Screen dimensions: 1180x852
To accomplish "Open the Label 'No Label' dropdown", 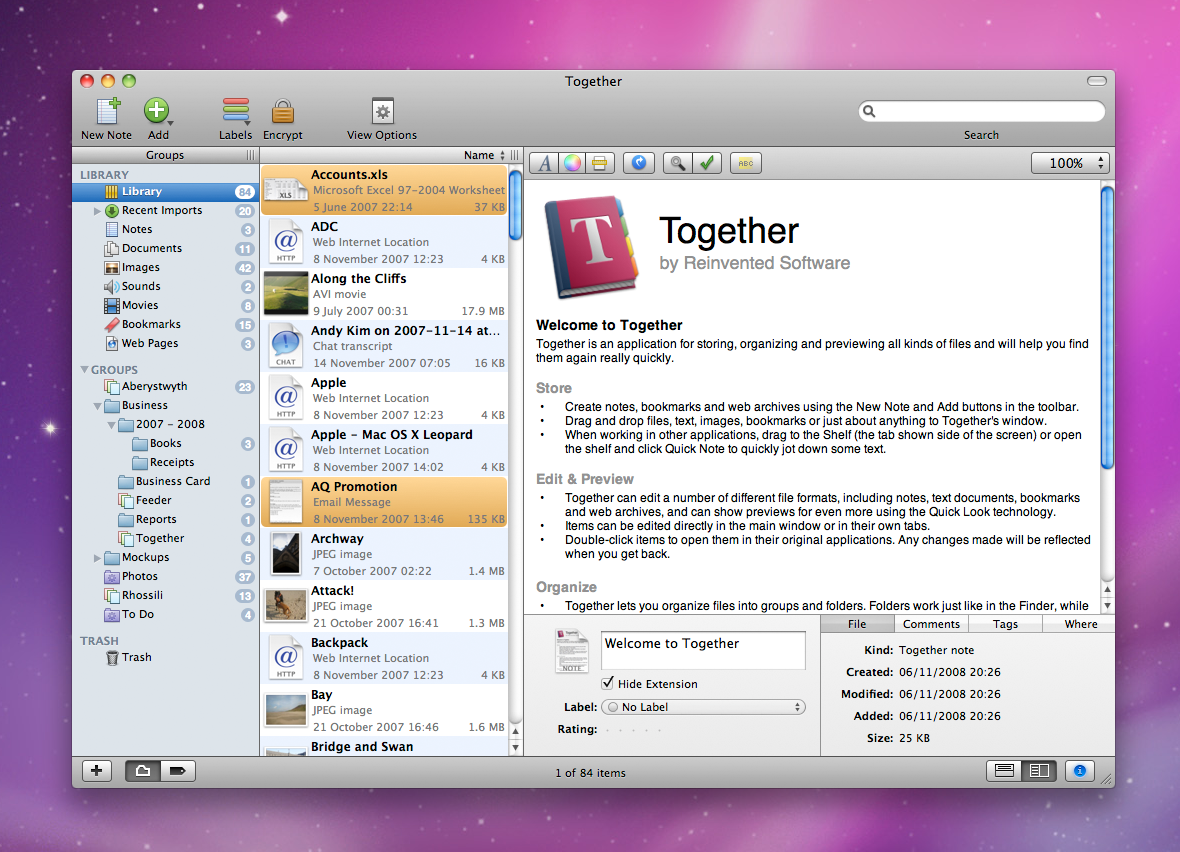I will tap(703, 707).
